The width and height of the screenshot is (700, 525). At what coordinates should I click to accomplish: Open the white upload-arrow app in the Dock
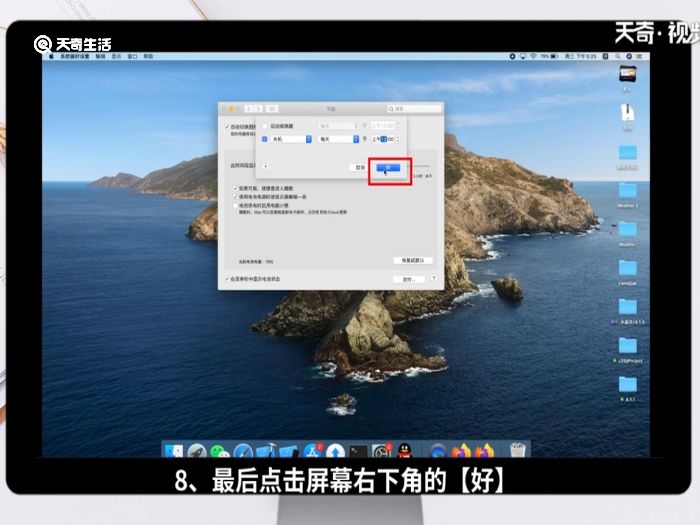pyautogui.click(x=335, y=451)
